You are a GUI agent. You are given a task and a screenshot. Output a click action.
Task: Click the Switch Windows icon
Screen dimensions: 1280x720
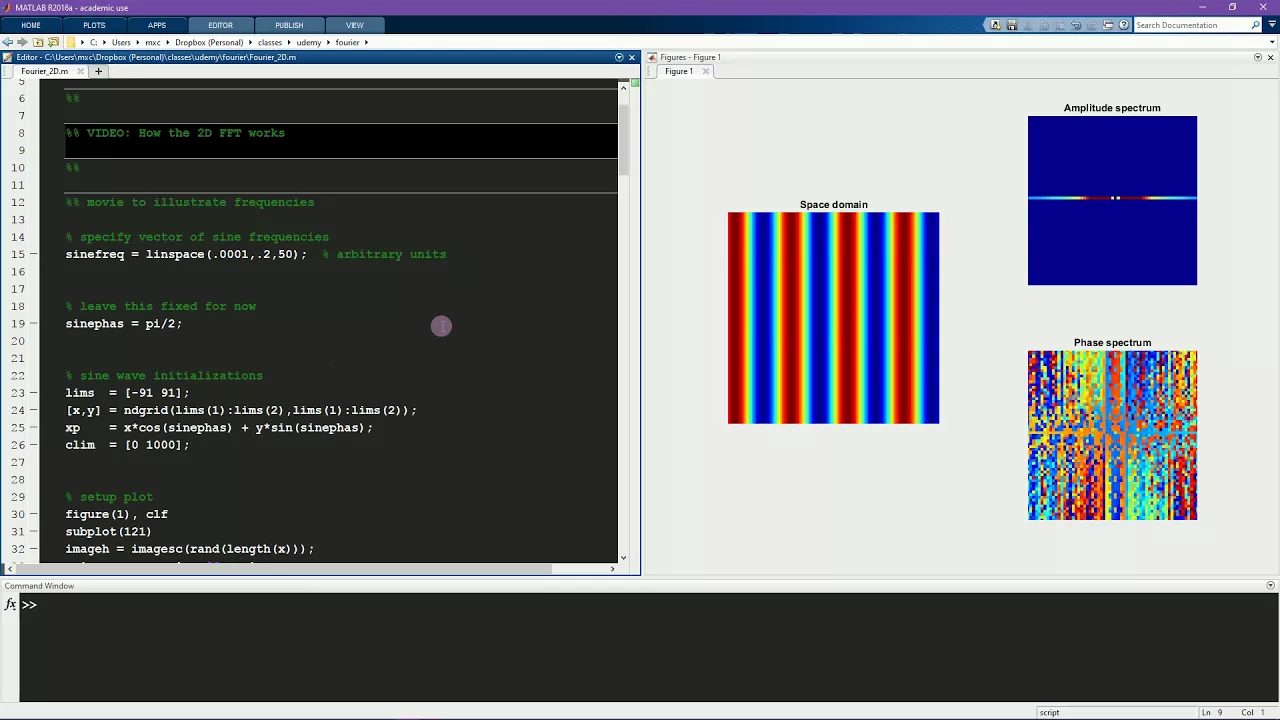1108,25
